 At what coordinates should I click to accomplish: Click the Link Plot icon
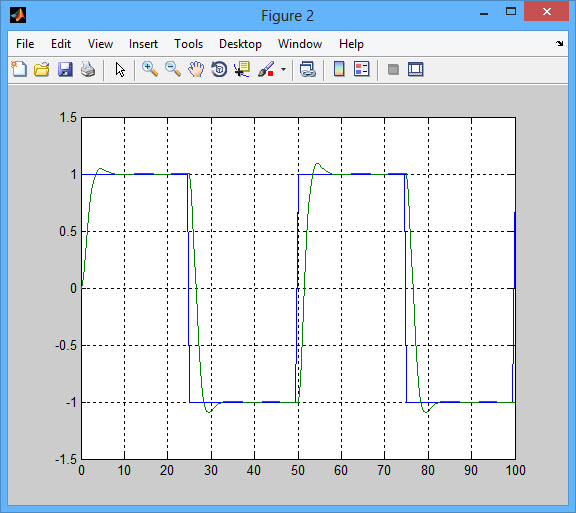307,69
